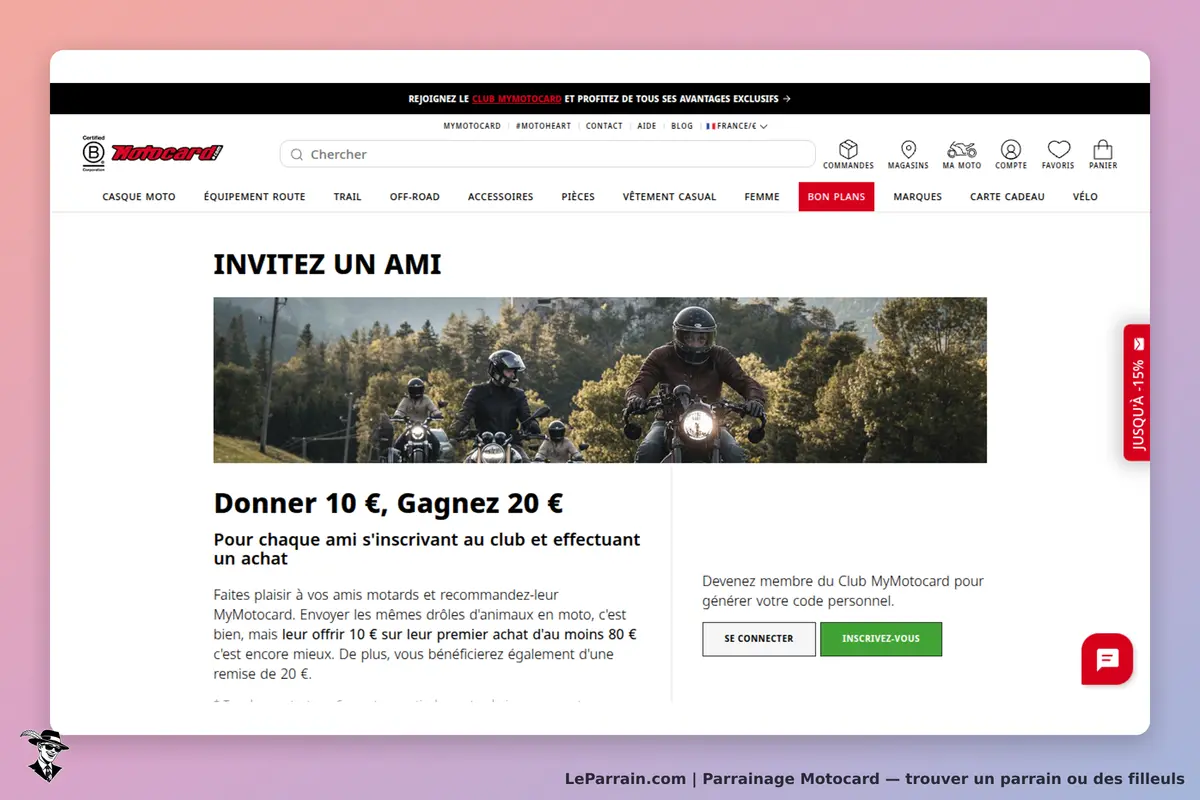1200x800 pixels.
Task: Click the B Corporation certified badge
Action: coord(93,154)
